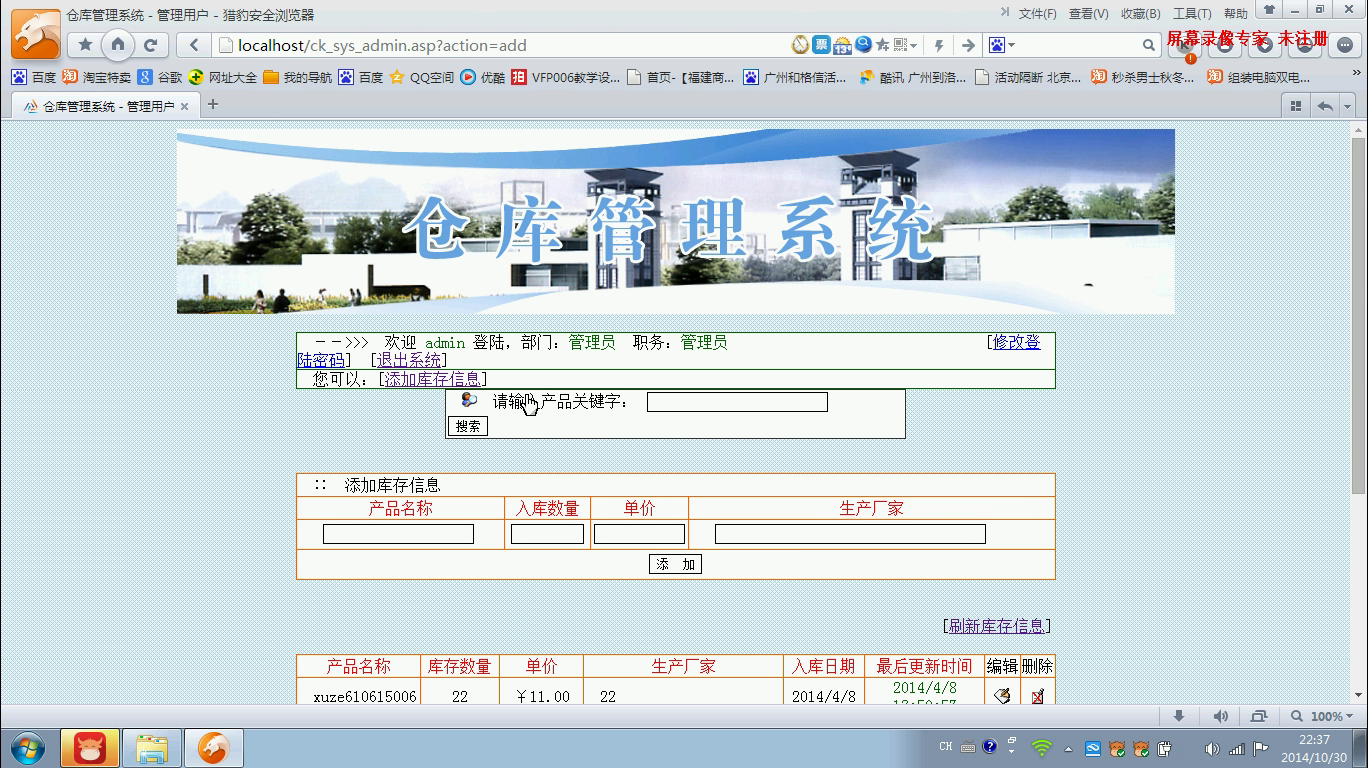Open the ticket (票) extension icon

tap(821, 45)
